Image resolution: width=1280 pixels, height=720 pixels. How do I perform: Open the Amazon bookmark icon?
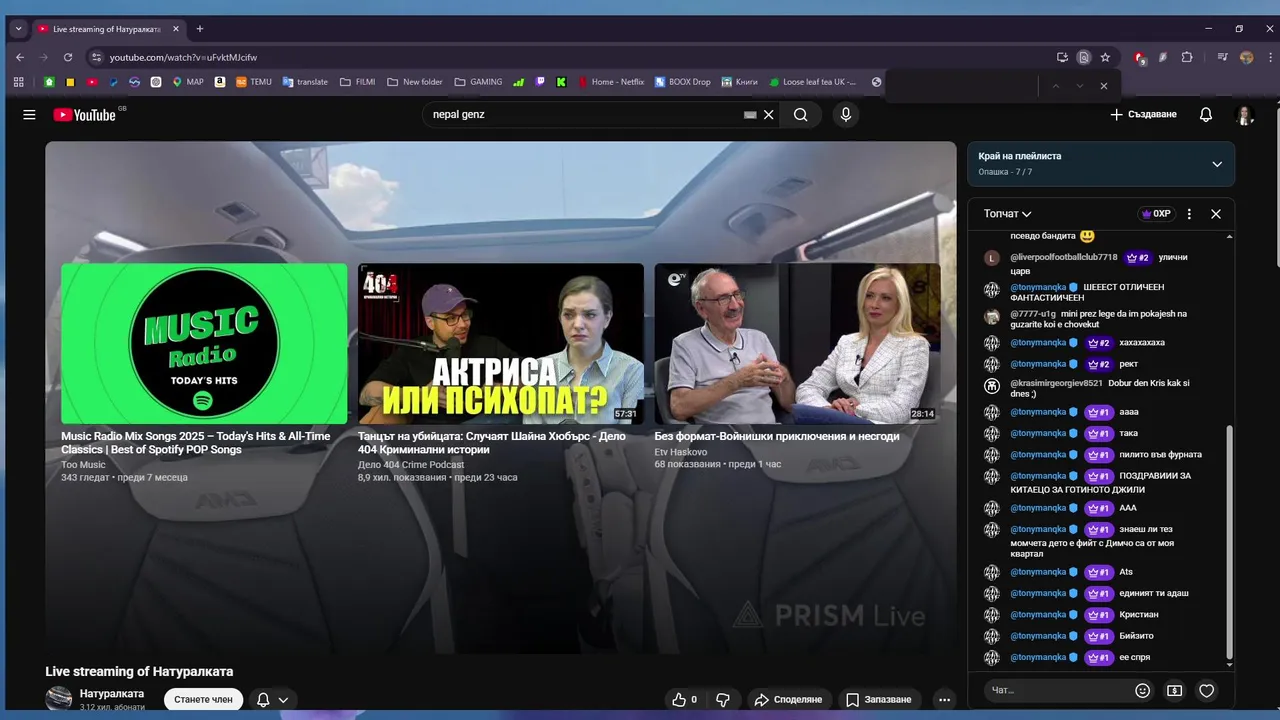tap(220, 82)
